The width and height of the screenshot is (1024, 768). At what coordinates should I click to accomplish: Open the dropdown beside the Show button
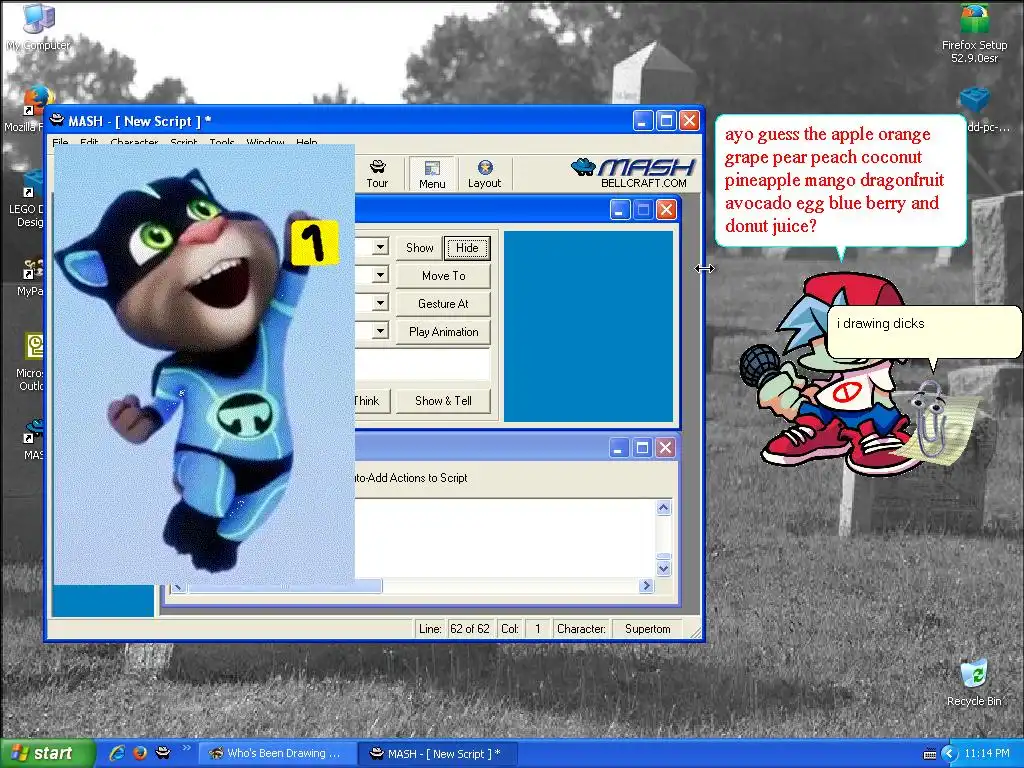[379, 247]
